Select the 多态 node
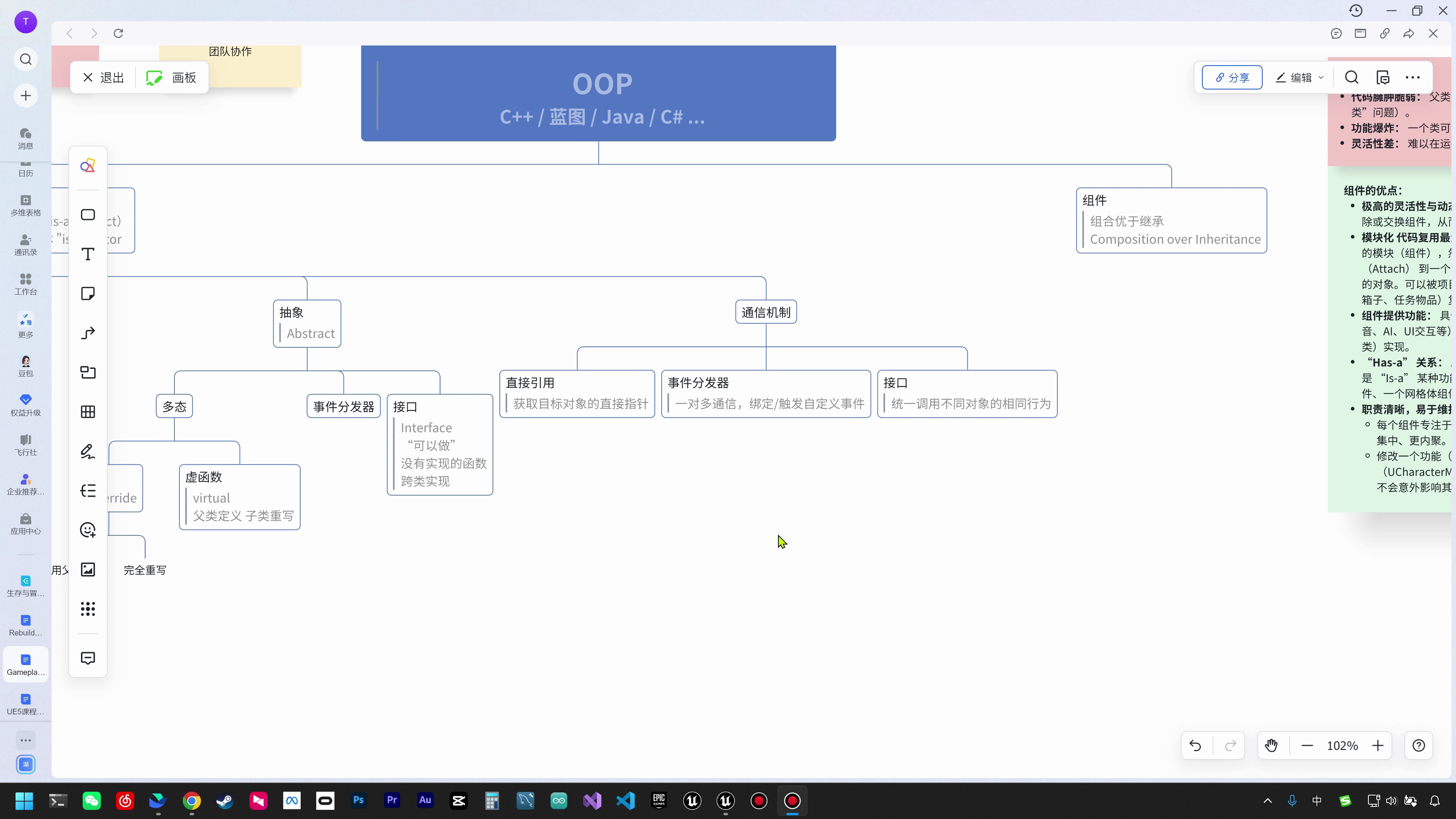 click(174, 406)
